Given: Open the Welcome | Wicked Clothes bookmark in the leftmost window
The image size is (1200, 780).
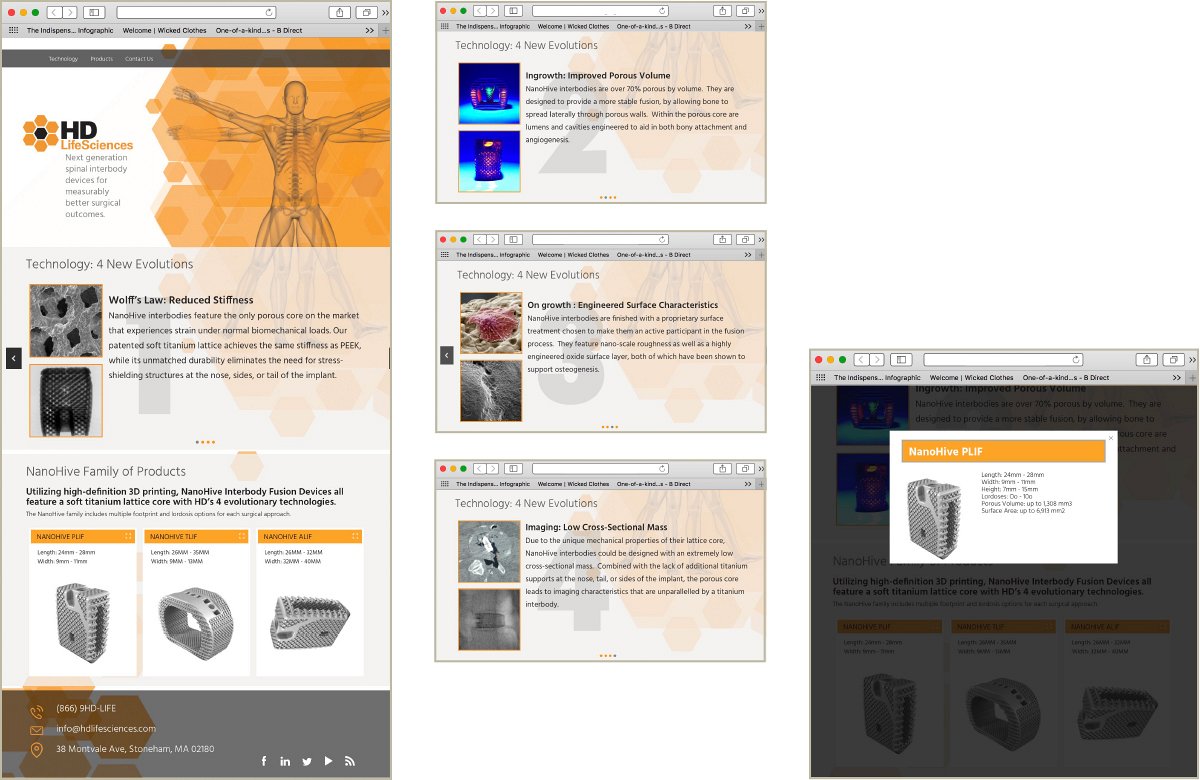Looking at the screenshot, I should (x=164, y=31).
